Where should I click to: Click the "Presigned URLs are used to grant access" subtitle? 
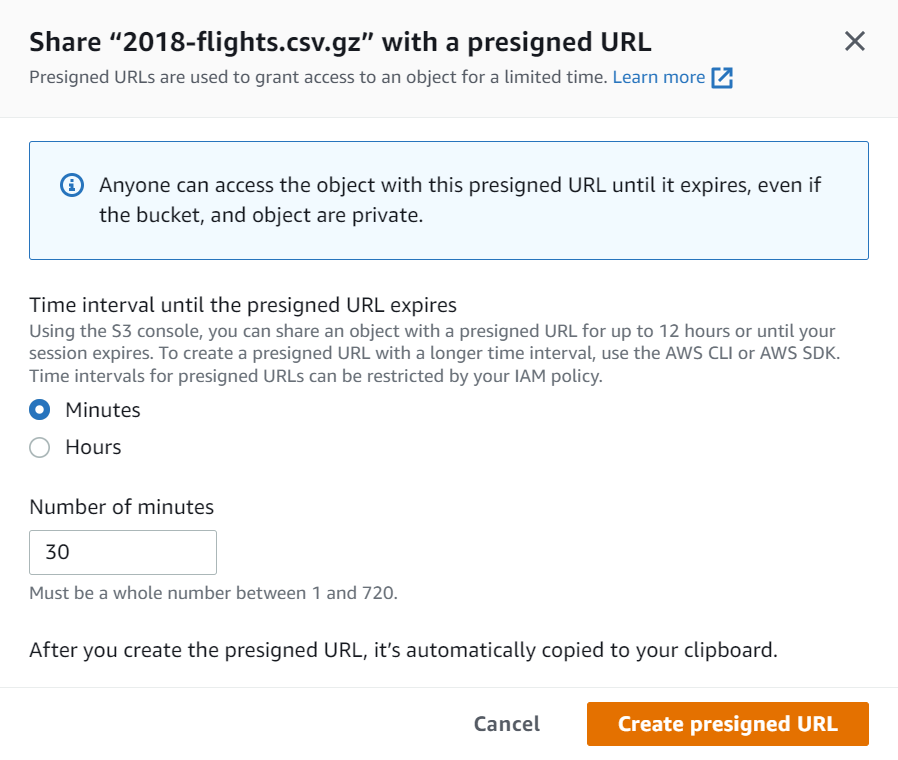click(318, 77)
